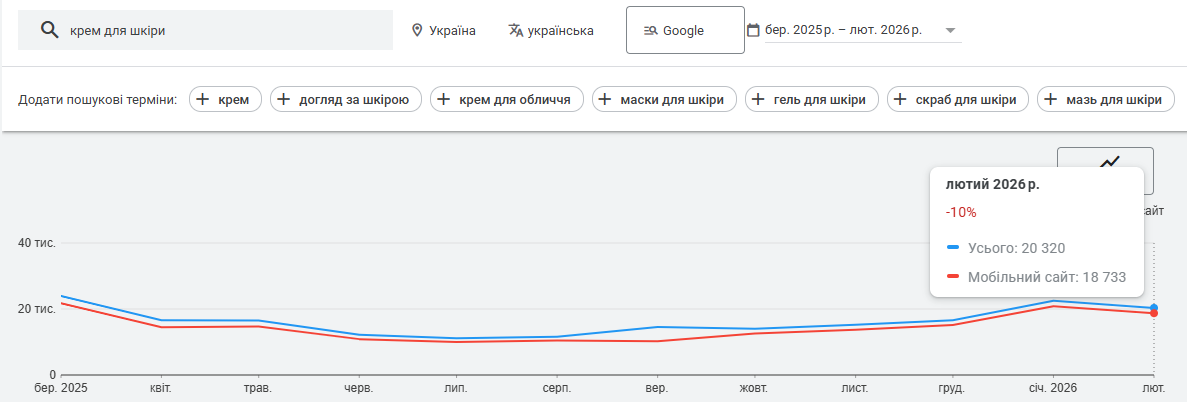Open the Google search network selector

pyautogui.click(x=685, y=30)
